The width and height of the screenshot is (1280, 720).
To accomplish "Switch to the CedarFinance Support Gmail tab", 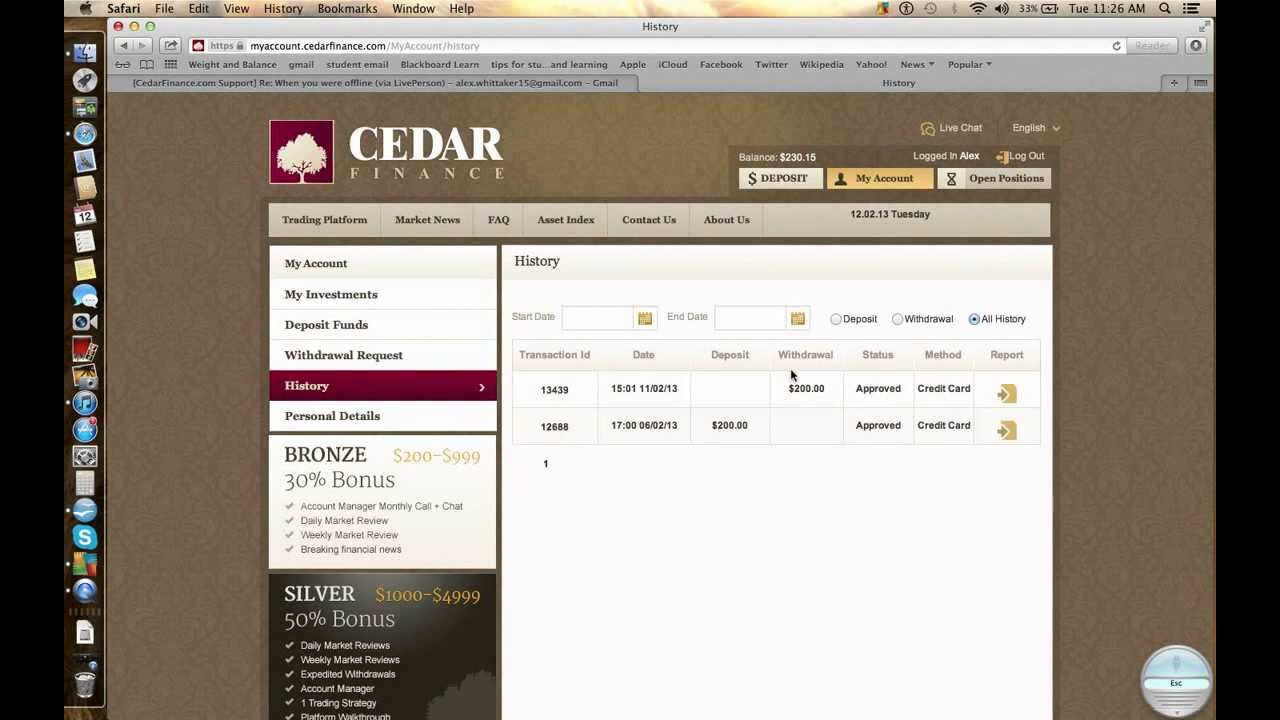I will coord(375,83).
